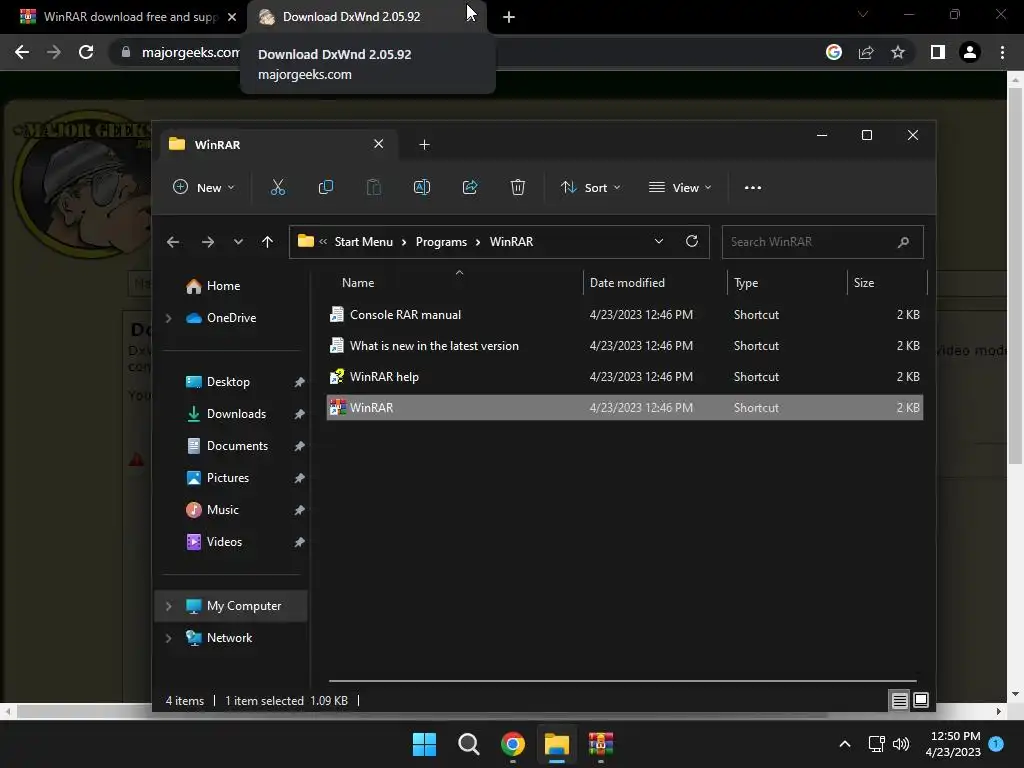This screenshot has width=1024, height=768.
Task: Click the search magnifier in Search WinRAR box
Action: tap(904, 242)
